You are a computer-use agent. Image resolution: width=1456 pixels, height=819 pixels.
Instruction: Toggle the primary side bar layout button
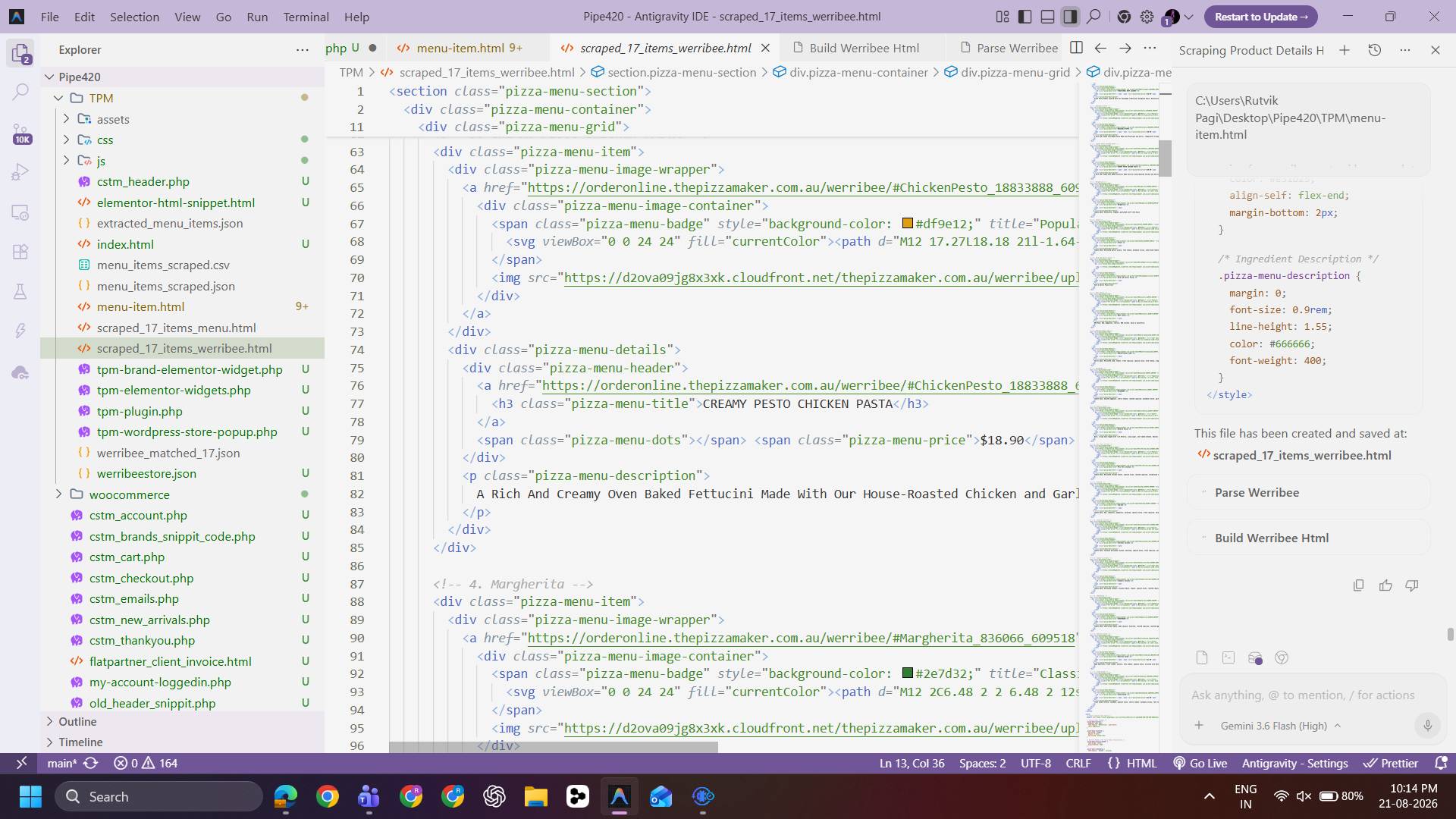(x=1025, y=17)
